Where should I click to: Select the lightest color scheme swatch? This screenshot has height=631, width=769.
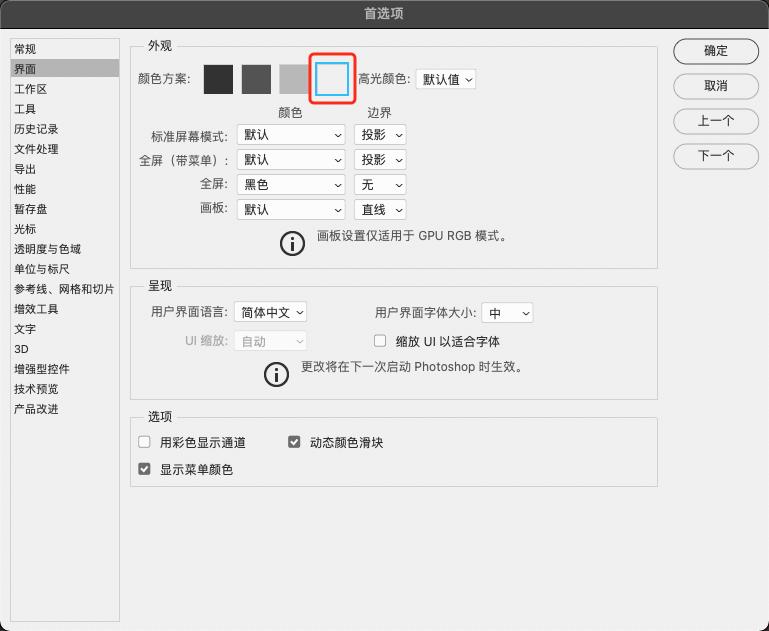tap(332, 79)
